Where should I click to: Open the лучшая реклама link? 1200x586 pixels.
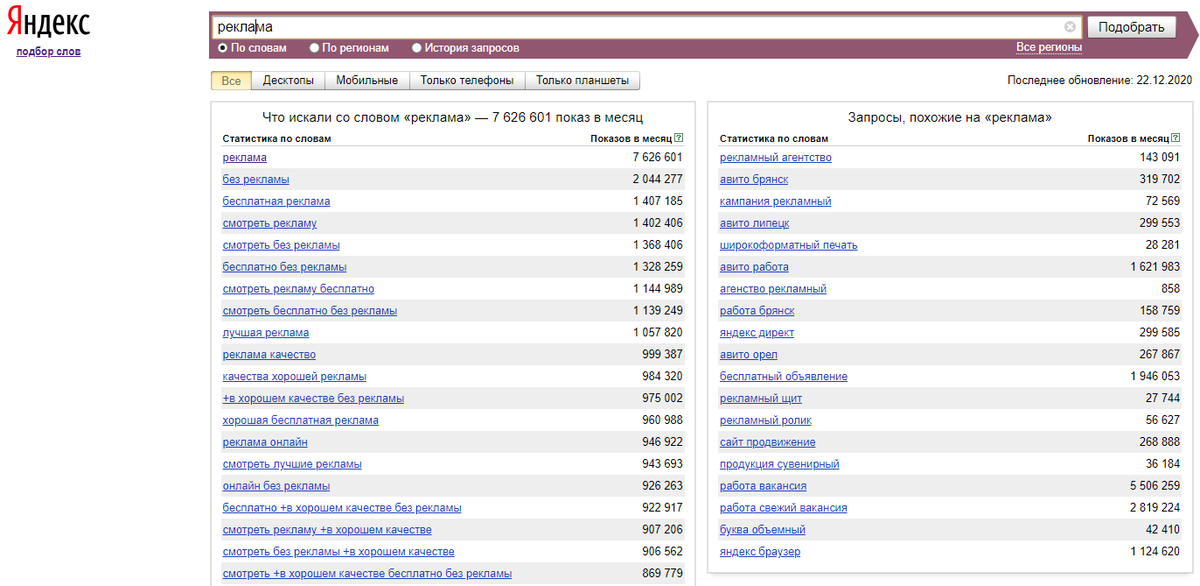point(265,332)
